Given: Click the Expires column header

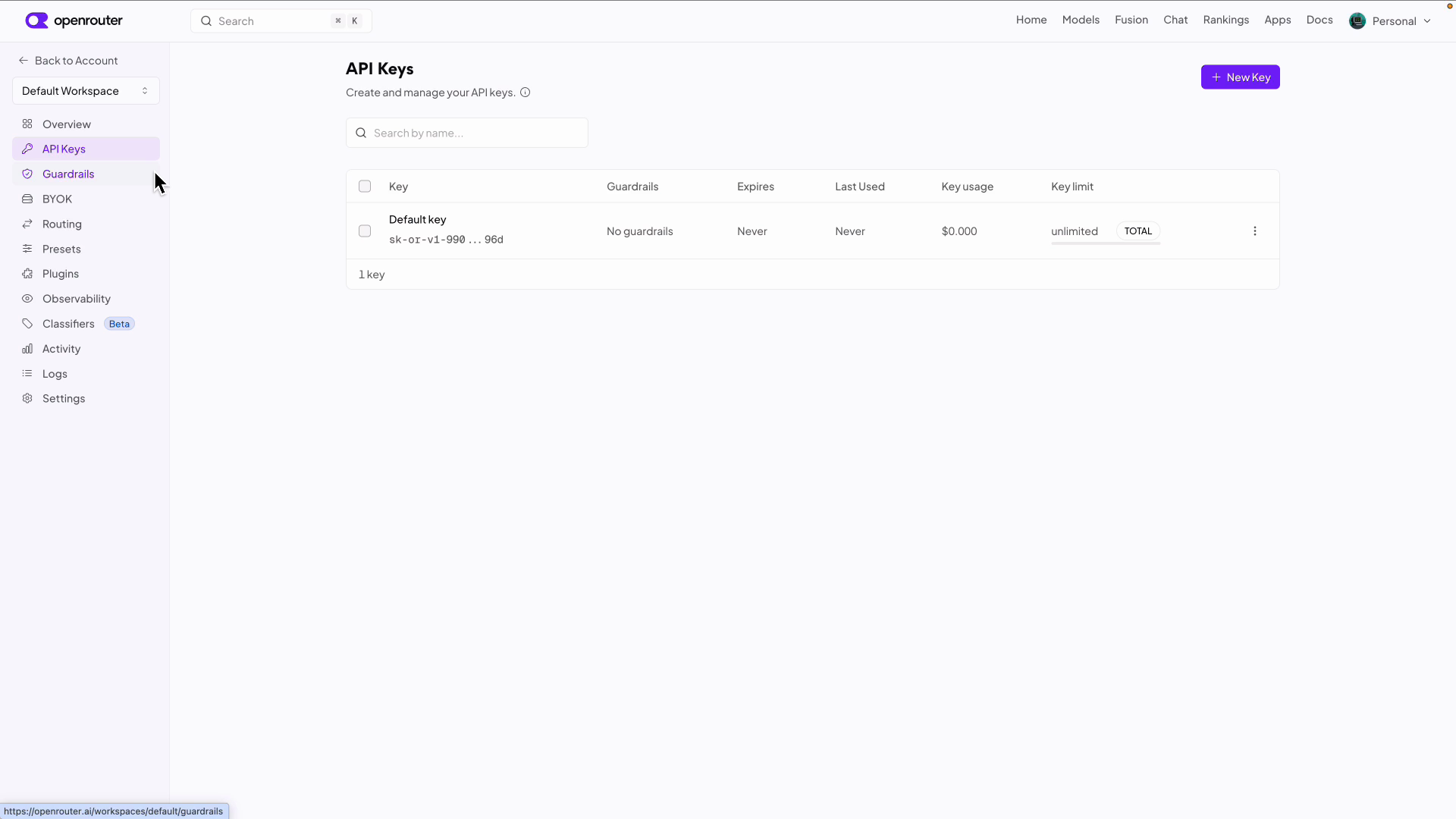Looking at the screenshot, I should point(755,187).
